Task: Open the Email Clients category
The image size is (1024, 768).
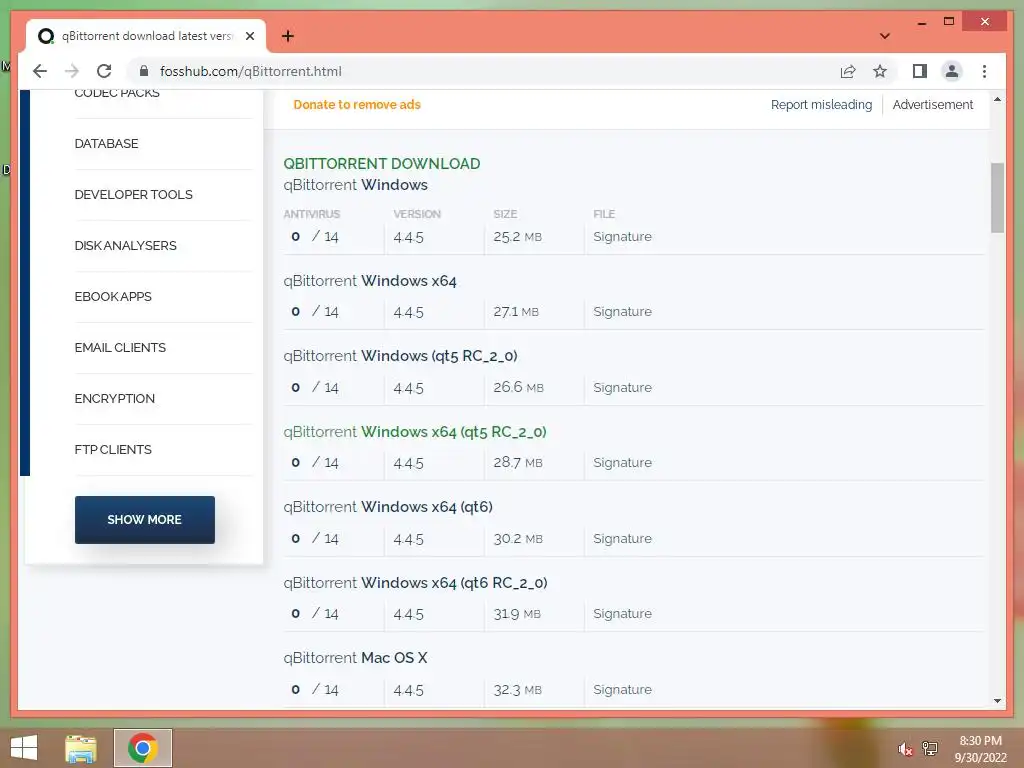Action: pos(120,347)
